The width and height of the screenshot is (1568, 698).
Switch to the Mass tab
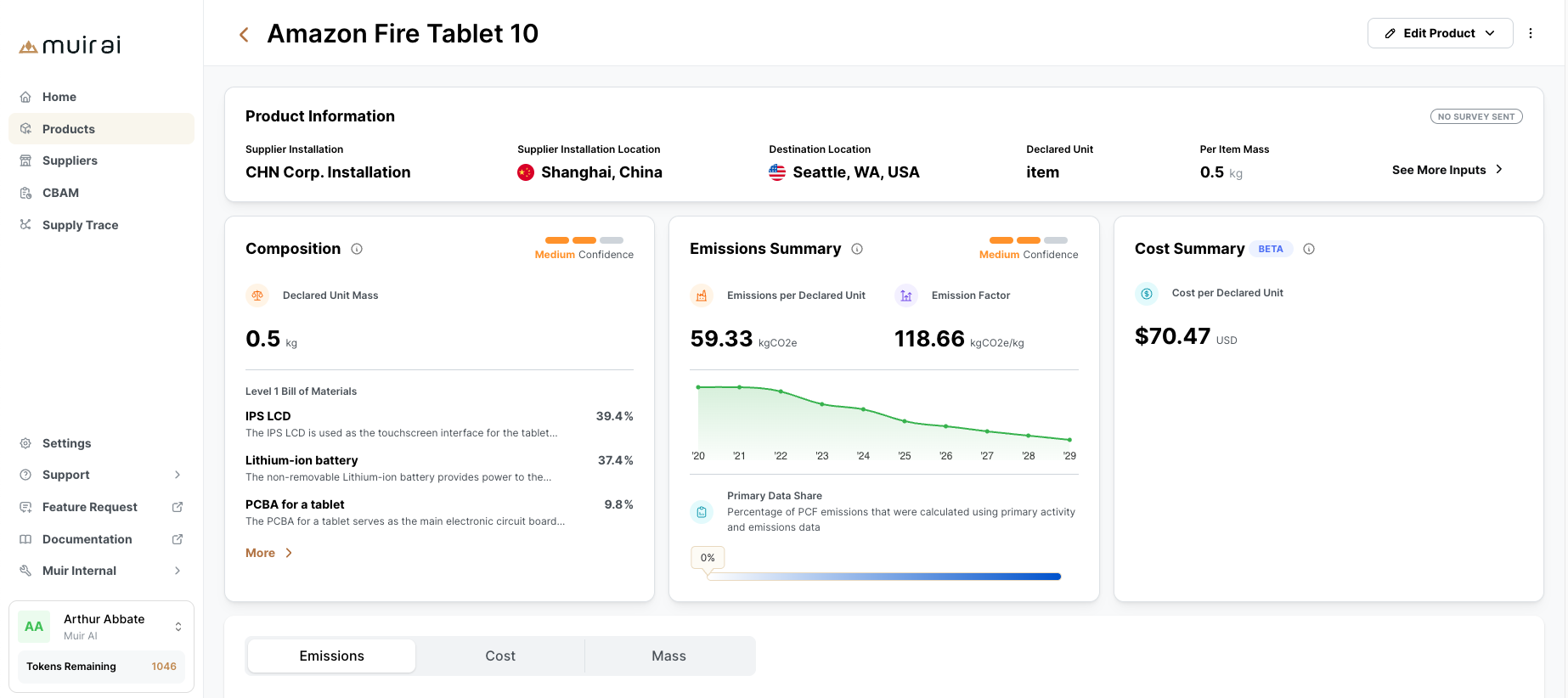[x=668, y=656]
